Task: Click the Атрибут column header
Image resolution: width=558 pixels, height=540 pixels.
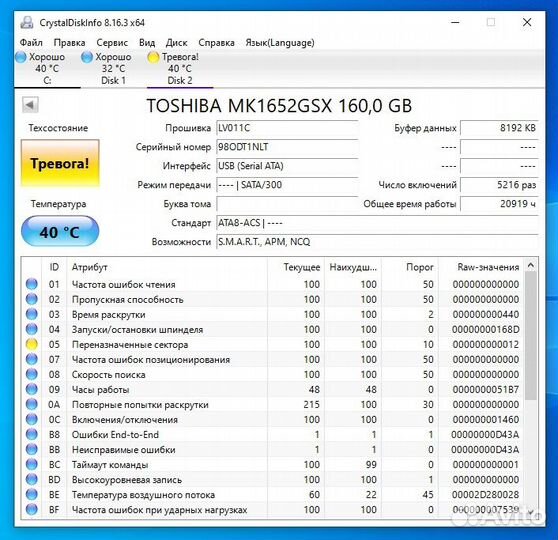Action: [x=167, y=267]
